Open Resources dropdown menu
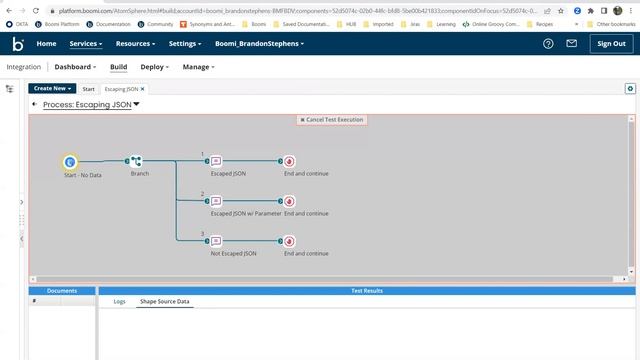This screenshot has width=640, height=360. 136,44
